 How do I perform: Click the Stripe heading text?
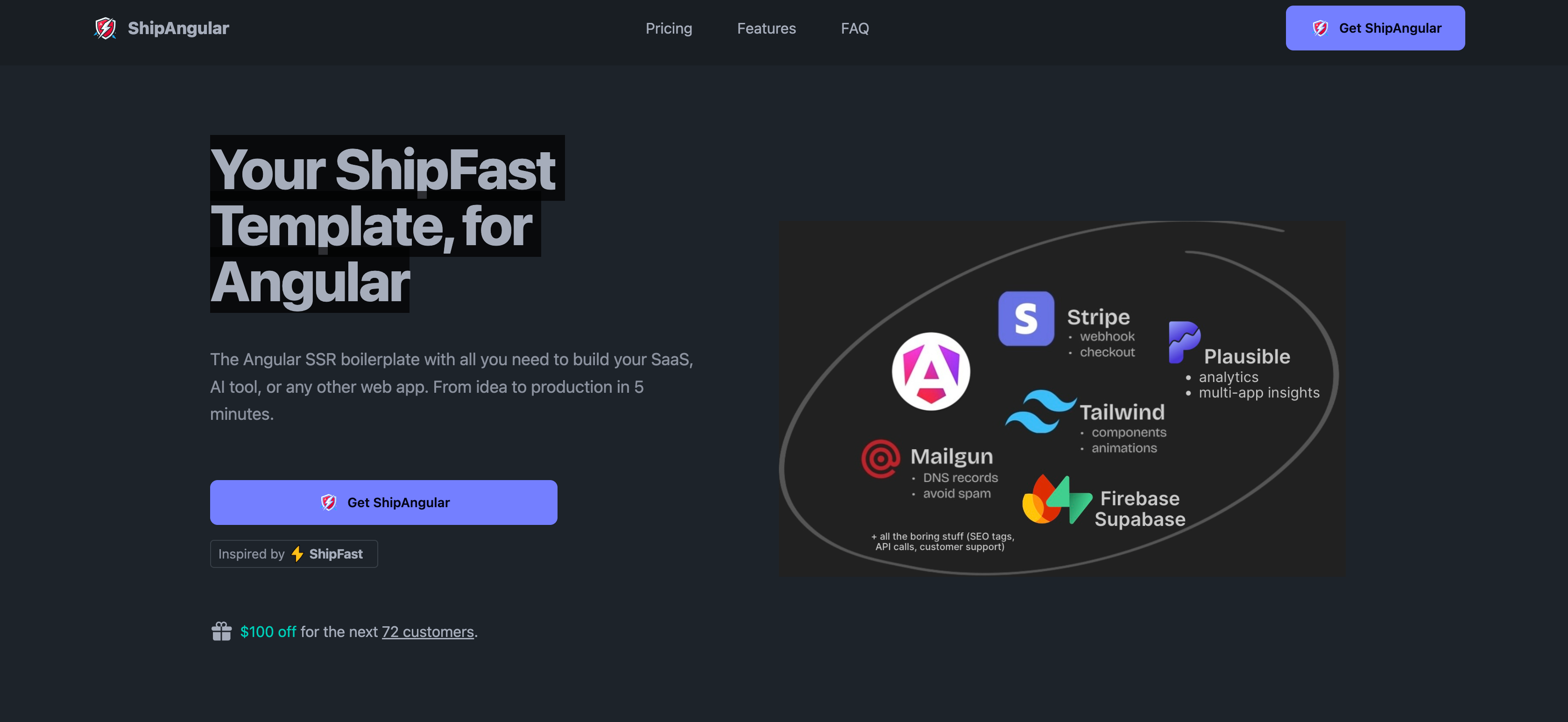pos(1098,317)
